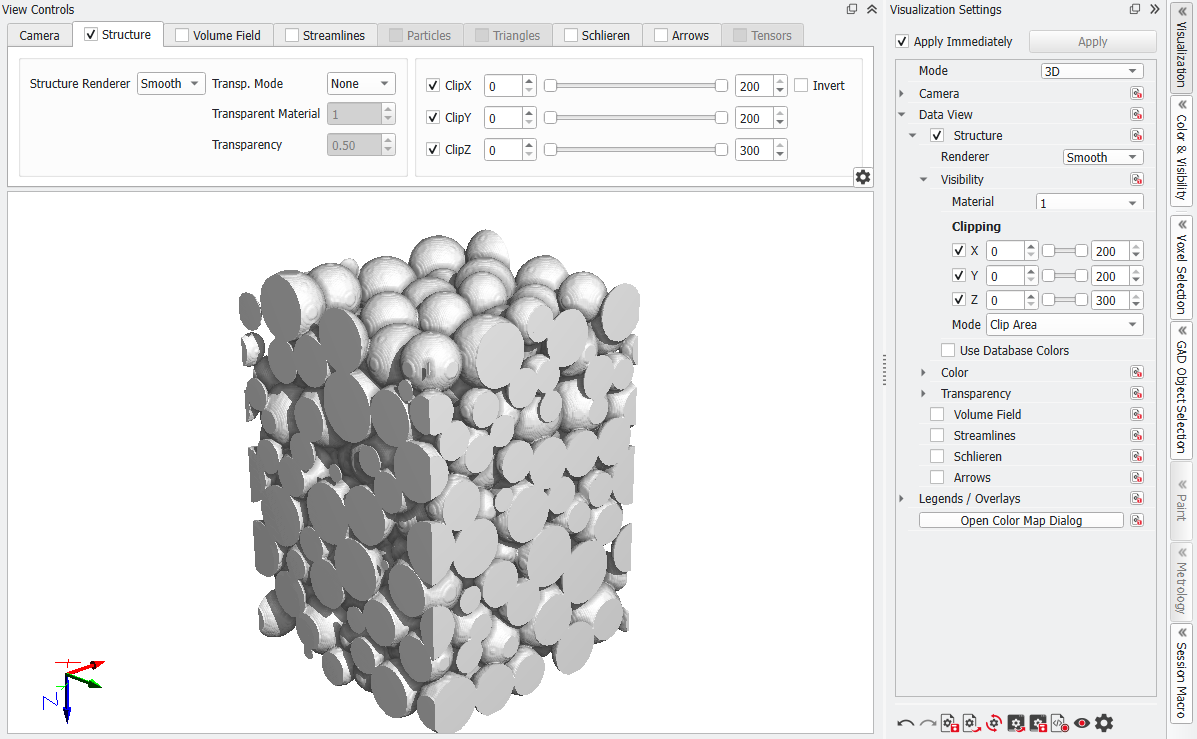Click the ClipY range slider min handle
1197x739 pixels.
click(x=550, y=118)
